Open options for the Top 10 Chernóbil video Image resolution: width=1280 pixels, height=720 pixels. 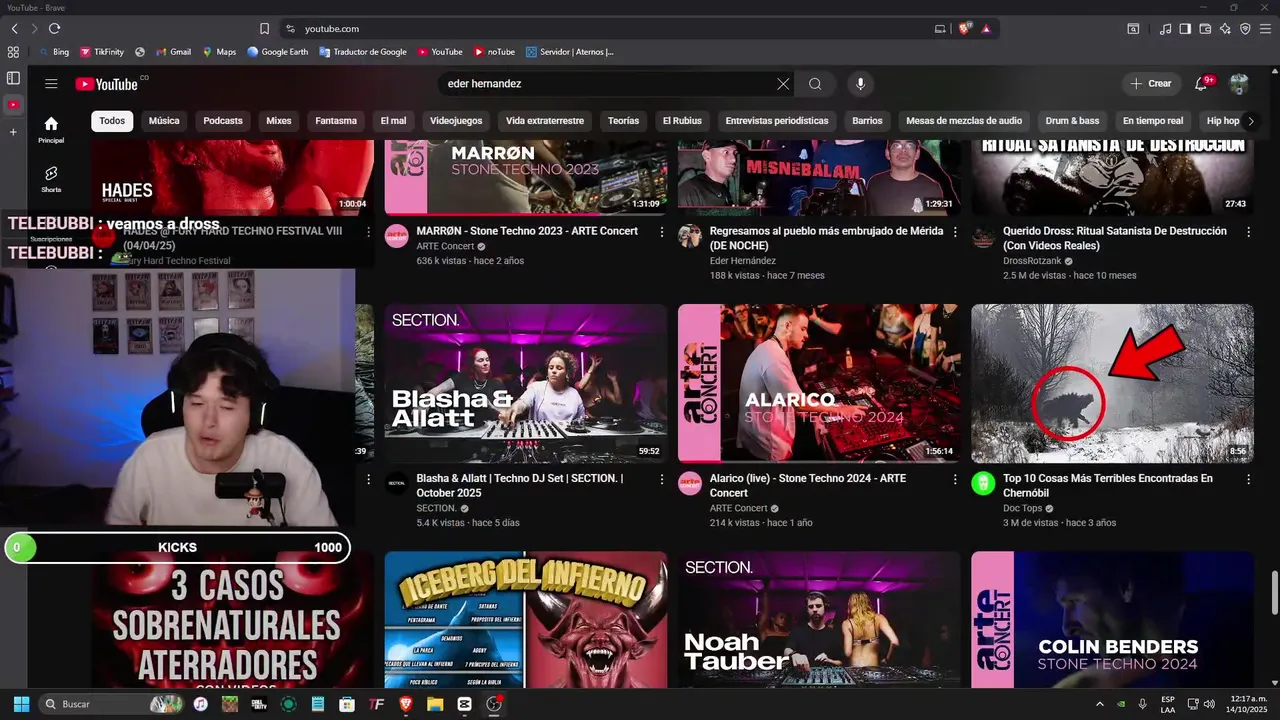[1248, 479]
